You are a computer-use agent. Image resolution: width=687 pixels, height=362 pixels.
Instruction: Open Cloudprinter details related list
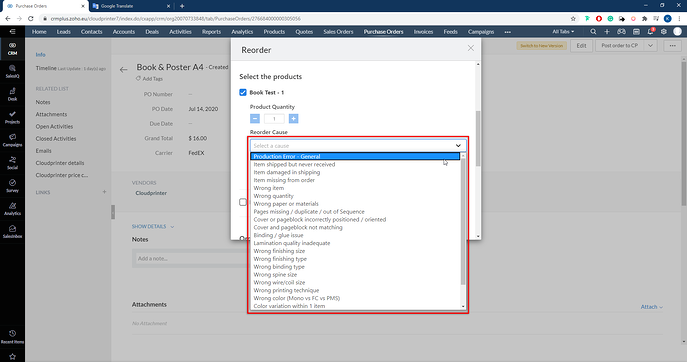point(60,163)
